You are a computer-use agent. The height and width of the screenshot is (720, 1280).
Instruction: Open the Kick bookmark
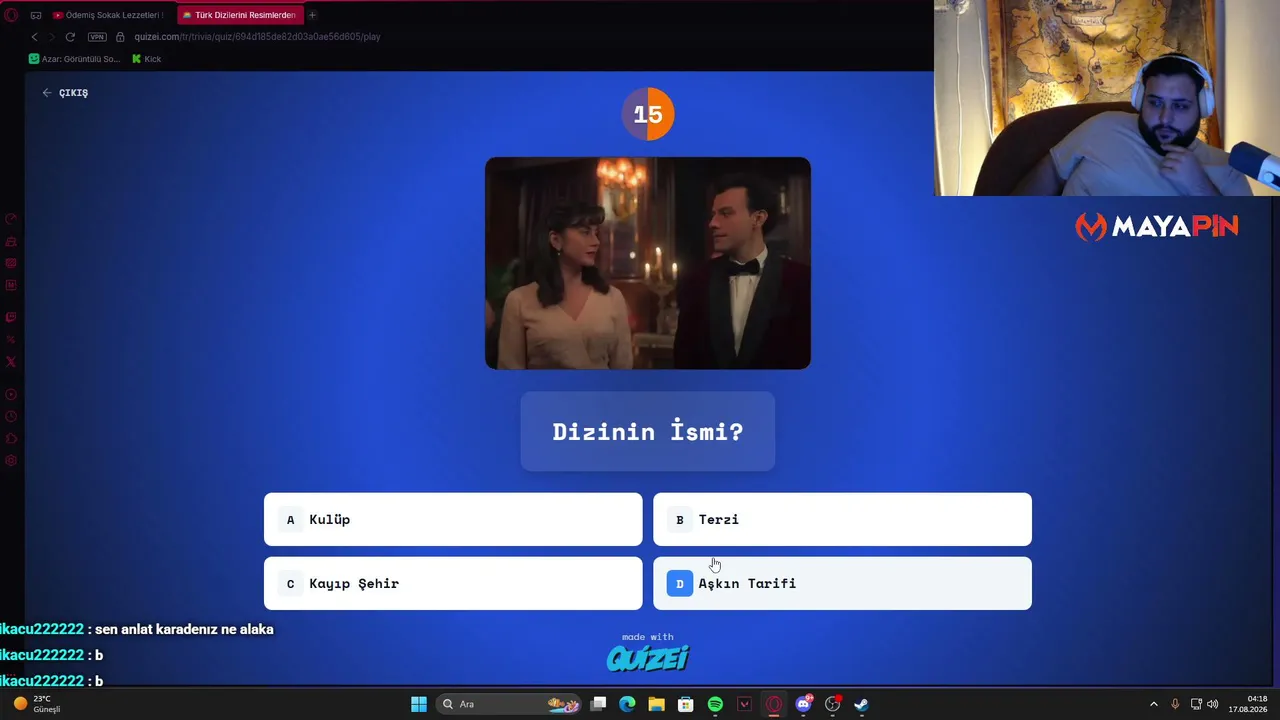(146, 59)
